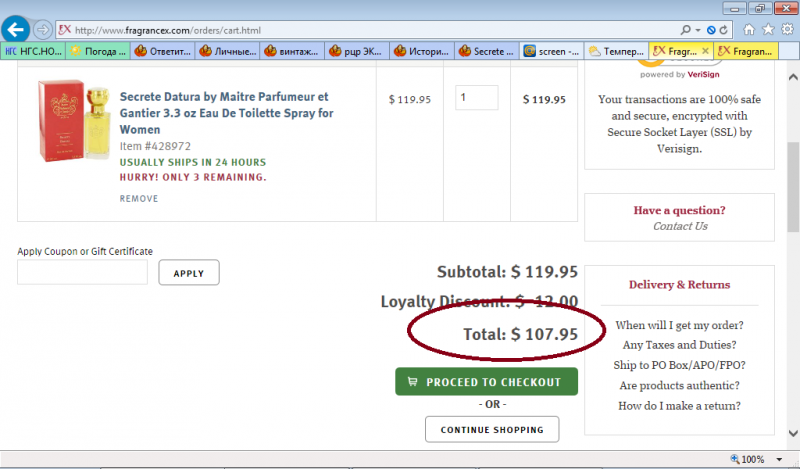Open Secrete Datura product title link
This screenshot has height=469, width=800.
227,113
